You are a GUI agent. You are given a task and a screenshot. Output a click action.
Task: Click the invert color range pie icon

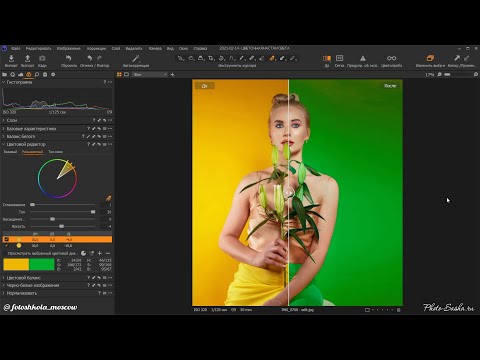pyautogui.click(x=83, y=254)
